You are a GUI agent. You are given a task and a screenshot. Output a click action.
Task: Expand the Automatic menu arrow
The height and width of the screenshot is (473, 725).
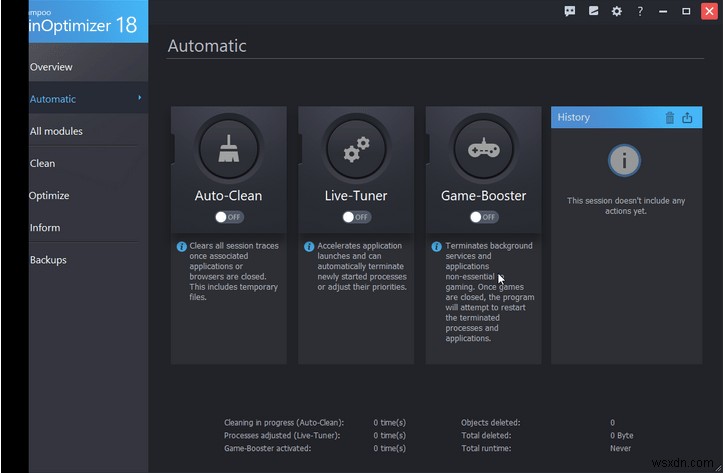point(140,98)
